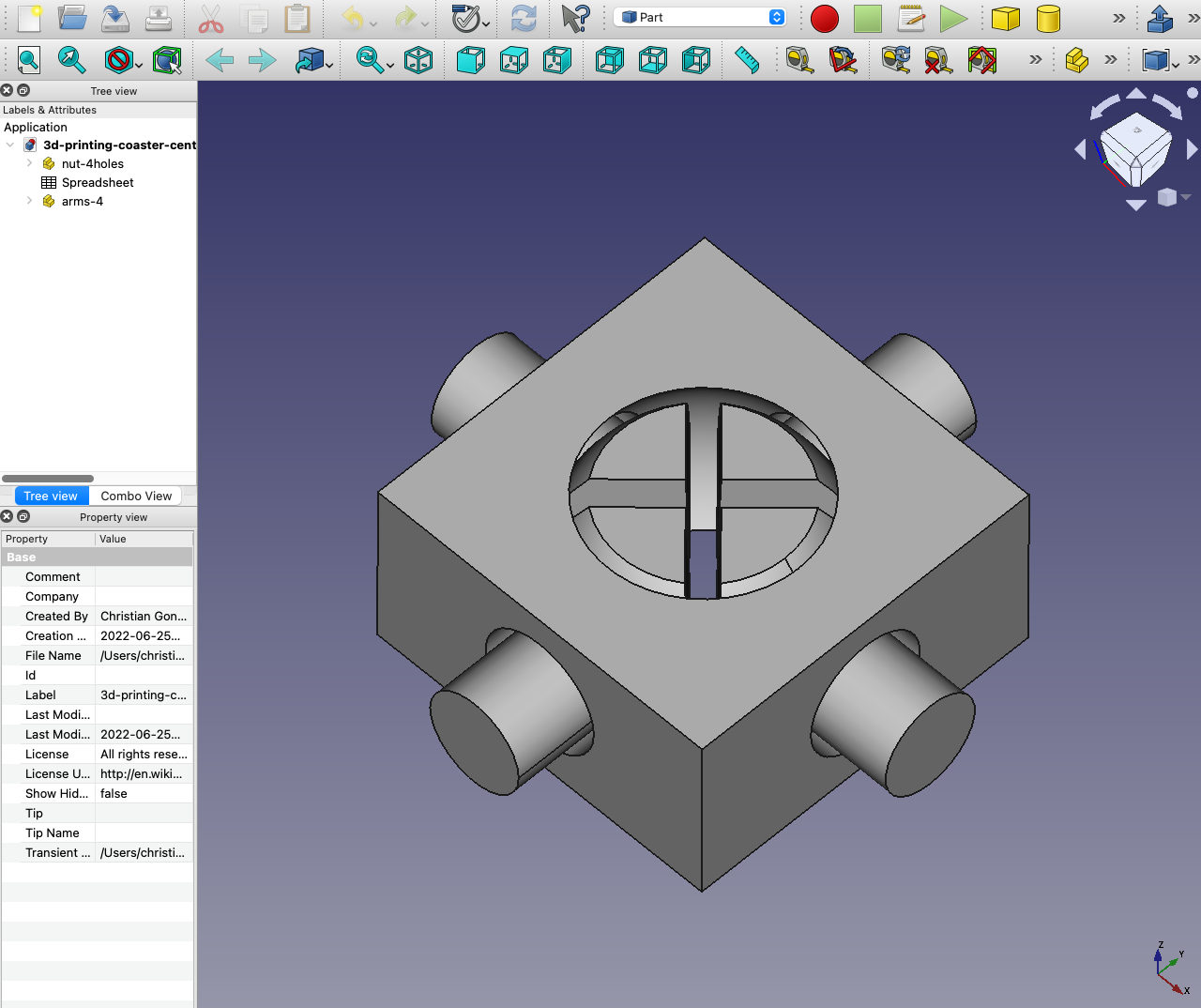
Task: Open the Part workbench selector dropdown
Action: [x=700, y=18]
